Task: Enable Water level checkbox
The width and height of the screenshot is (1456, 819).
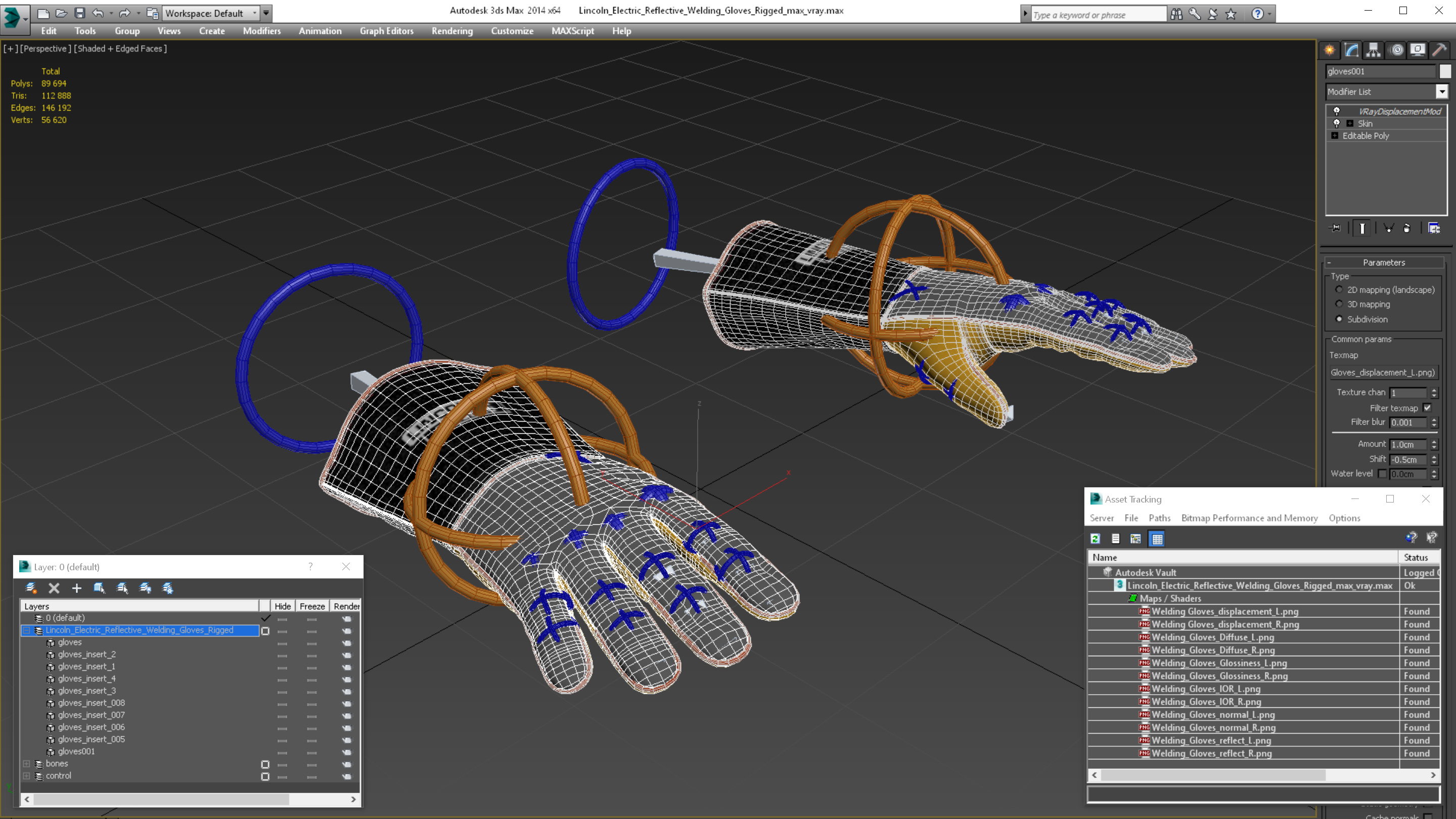Action: click(x=1383, y=474)
